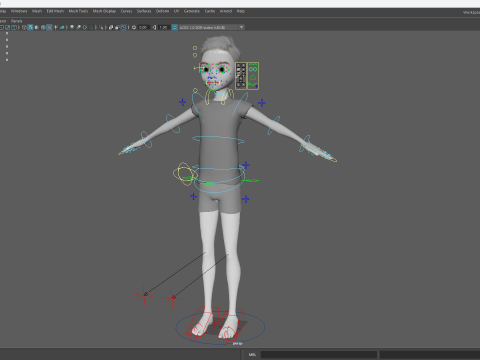Toggle Use All Lights icon
Screen dimensions: 480x360
pos(56,27)
